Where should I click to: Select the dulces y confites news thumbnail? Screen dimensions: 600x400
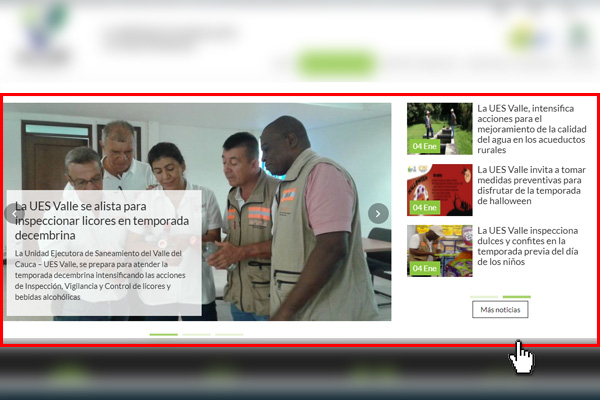point(440,251)
